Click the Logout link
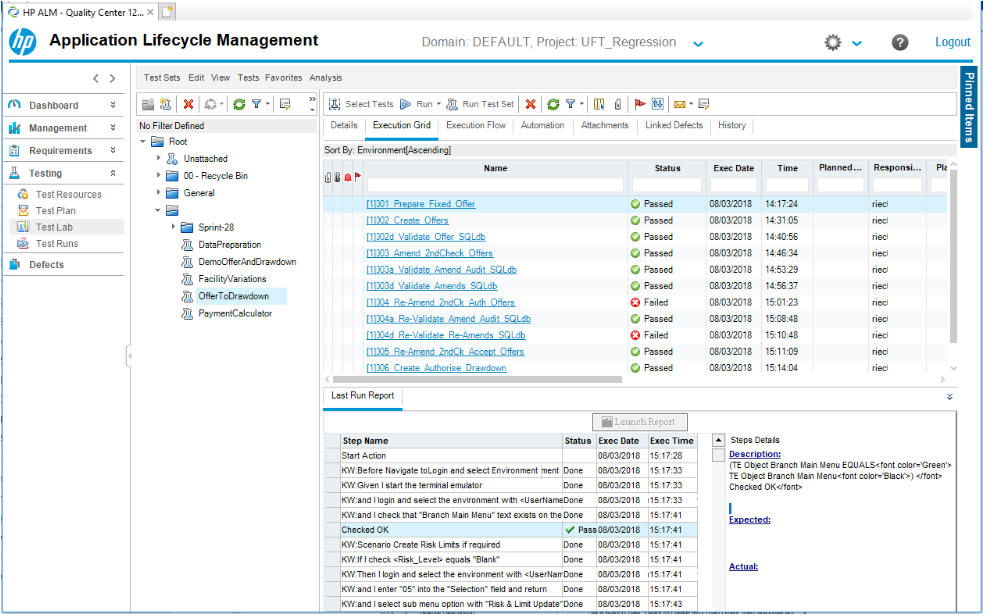The width and height of the screenshot is (986, 616). (x=952, y=42)
